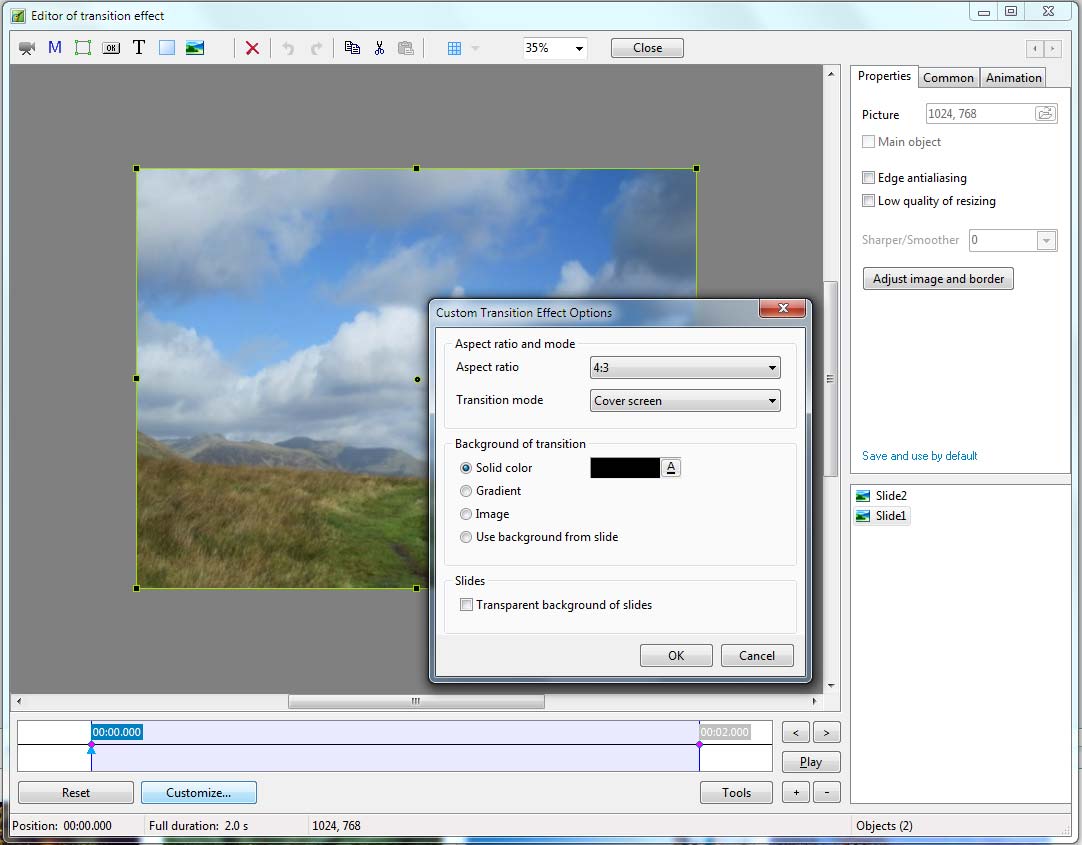The height and width of the screenshot is (845, 1082).
Task: Select Slide2 in the objects list
Action: coord(890,496)
